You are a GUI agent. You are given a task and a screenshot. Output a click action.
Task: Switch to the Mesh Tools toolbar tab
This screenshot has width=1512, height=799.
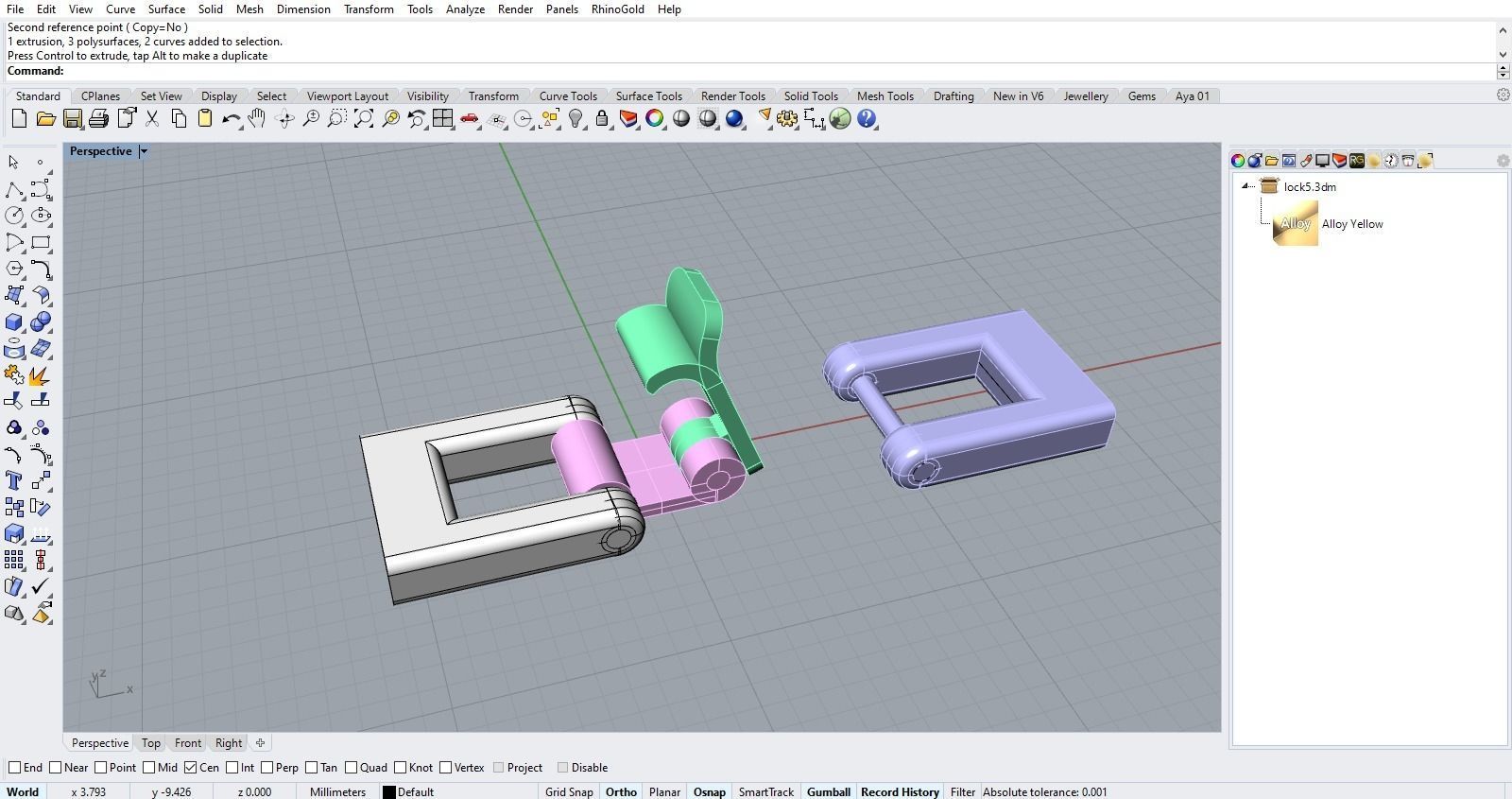885,96
